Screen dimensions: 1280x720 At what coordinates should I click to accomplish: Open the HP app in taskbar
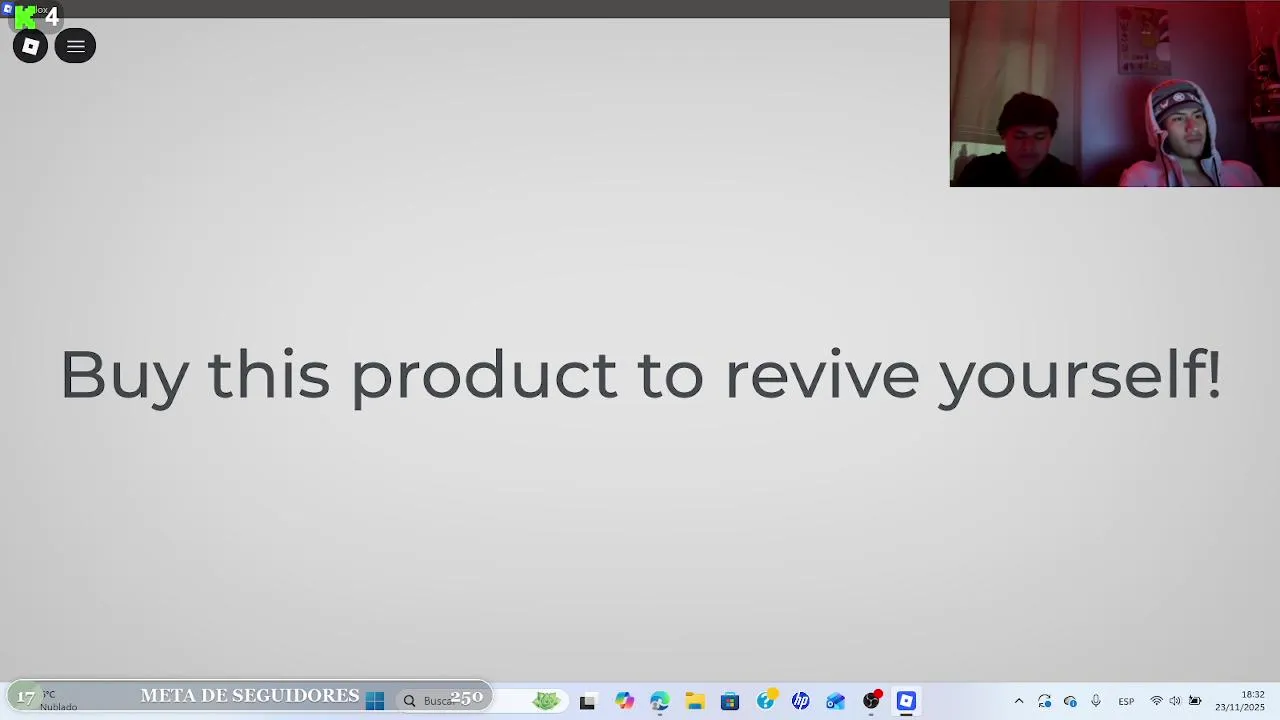tap(801, 701)
